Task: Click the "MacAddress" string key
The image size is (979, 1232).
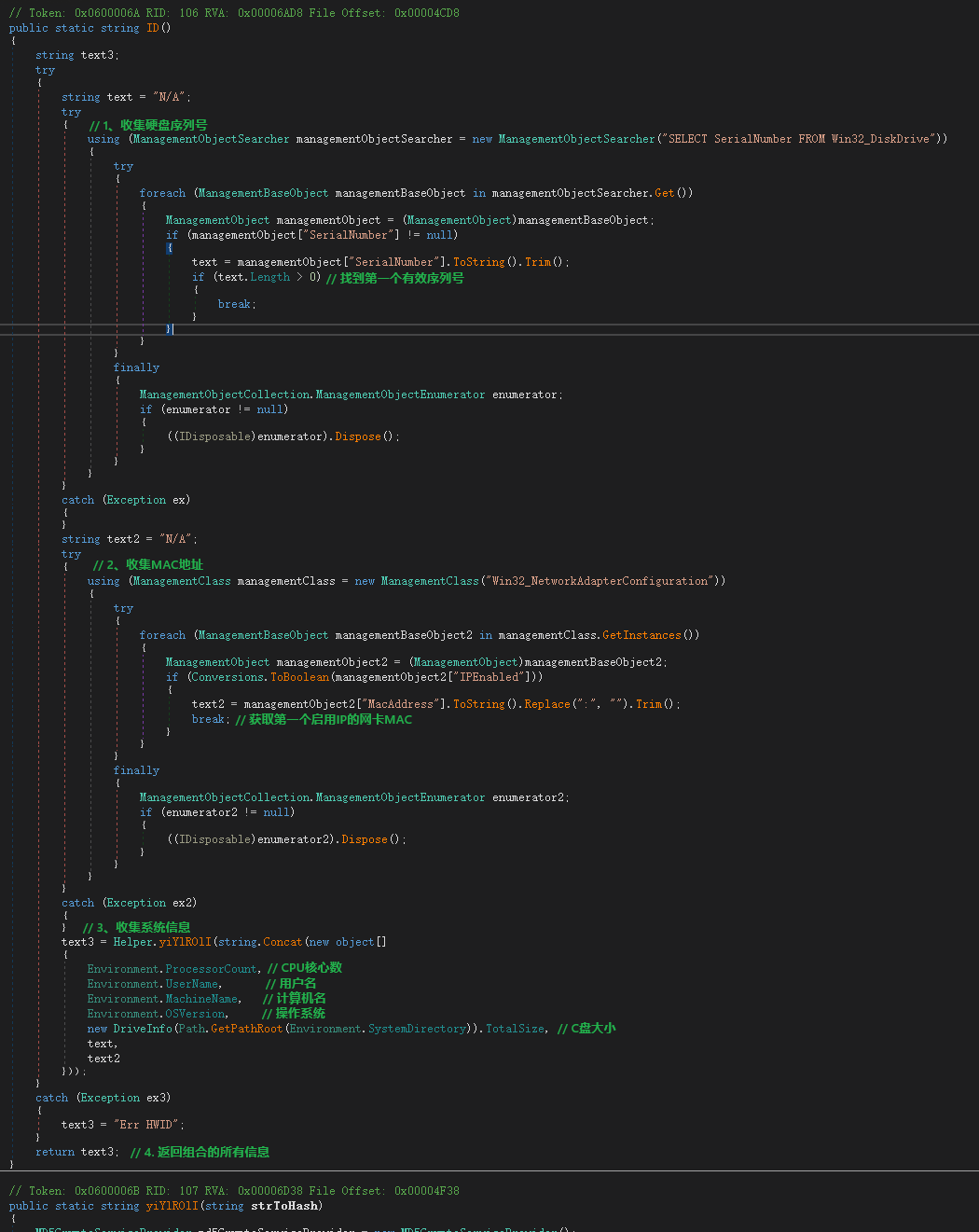Action: click(x=401, y=704)
